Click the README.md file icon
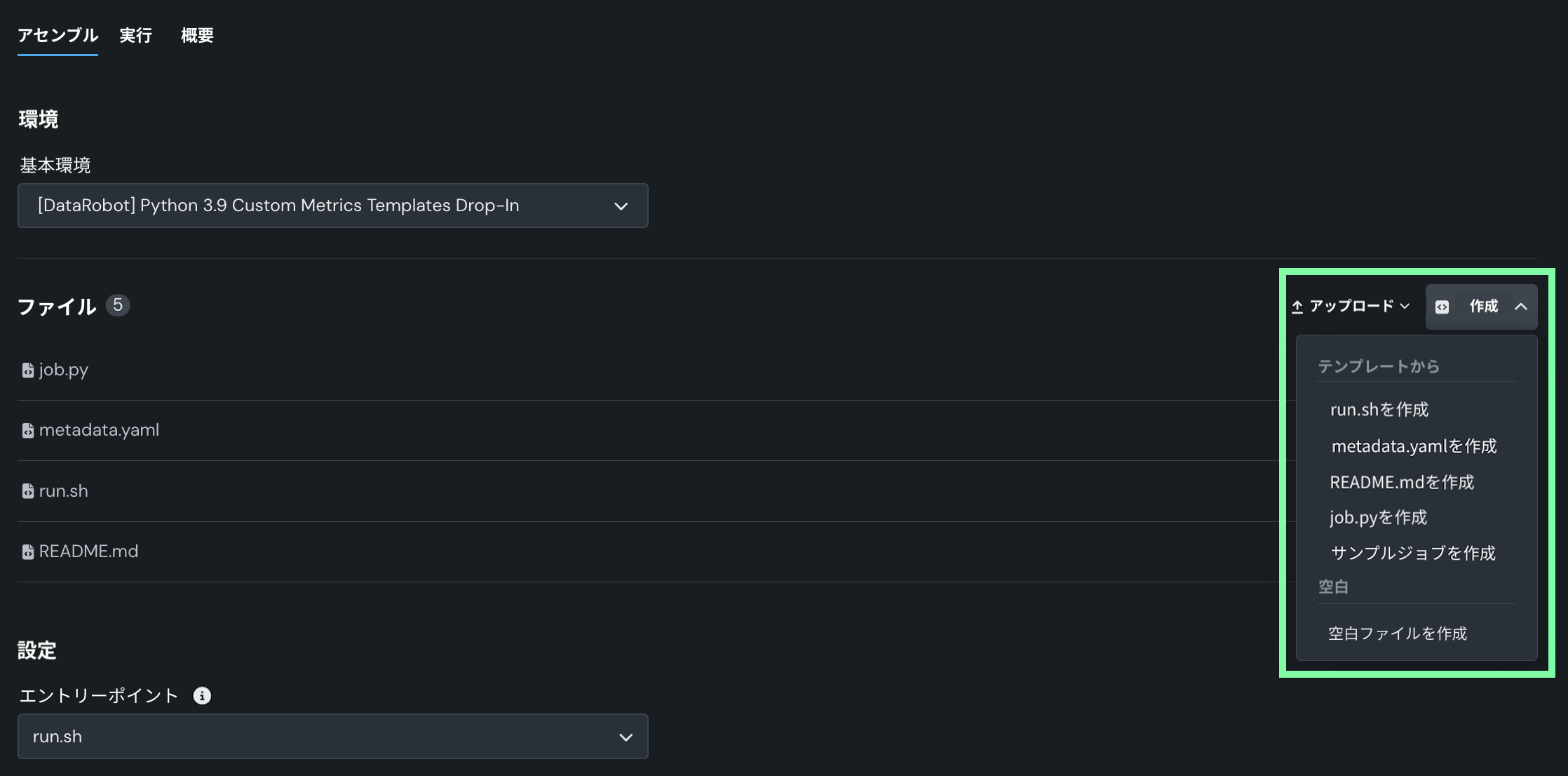Screen dimensions: 1568x776 [28, 552]
